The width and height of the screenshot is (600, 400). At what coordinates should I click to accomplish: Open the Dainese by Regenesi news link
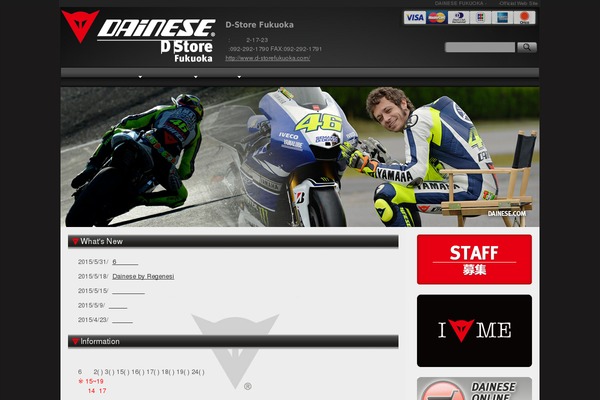coord(143,276)
